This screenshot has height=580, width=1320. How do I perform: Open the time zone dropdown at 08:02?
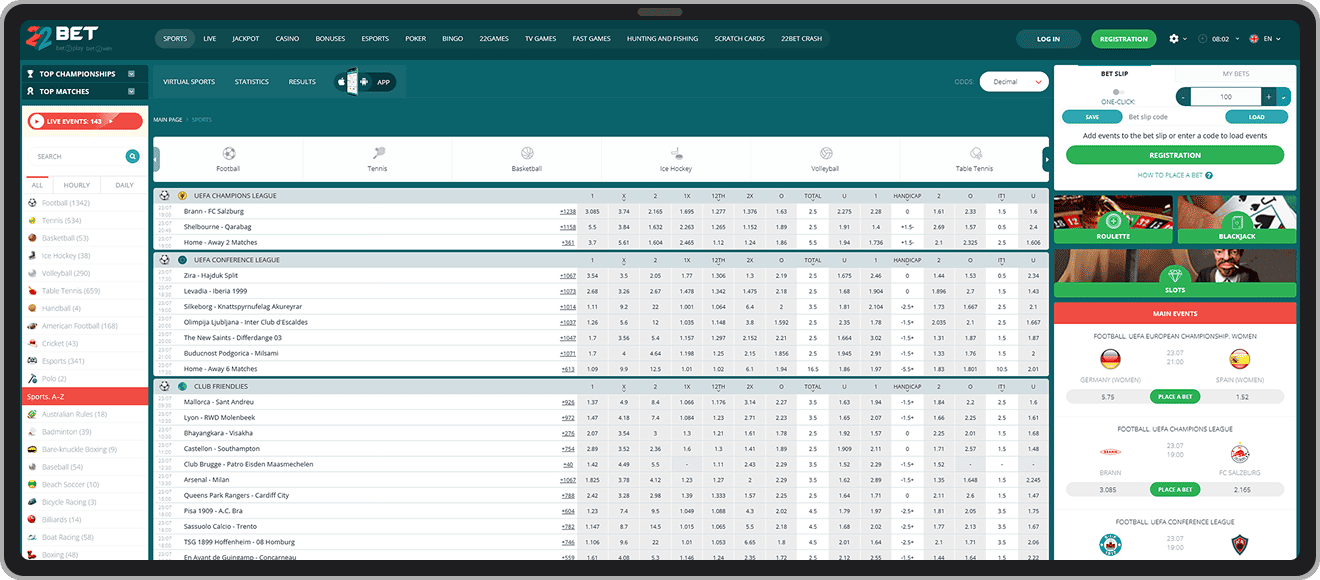(x=1217, y=39)
